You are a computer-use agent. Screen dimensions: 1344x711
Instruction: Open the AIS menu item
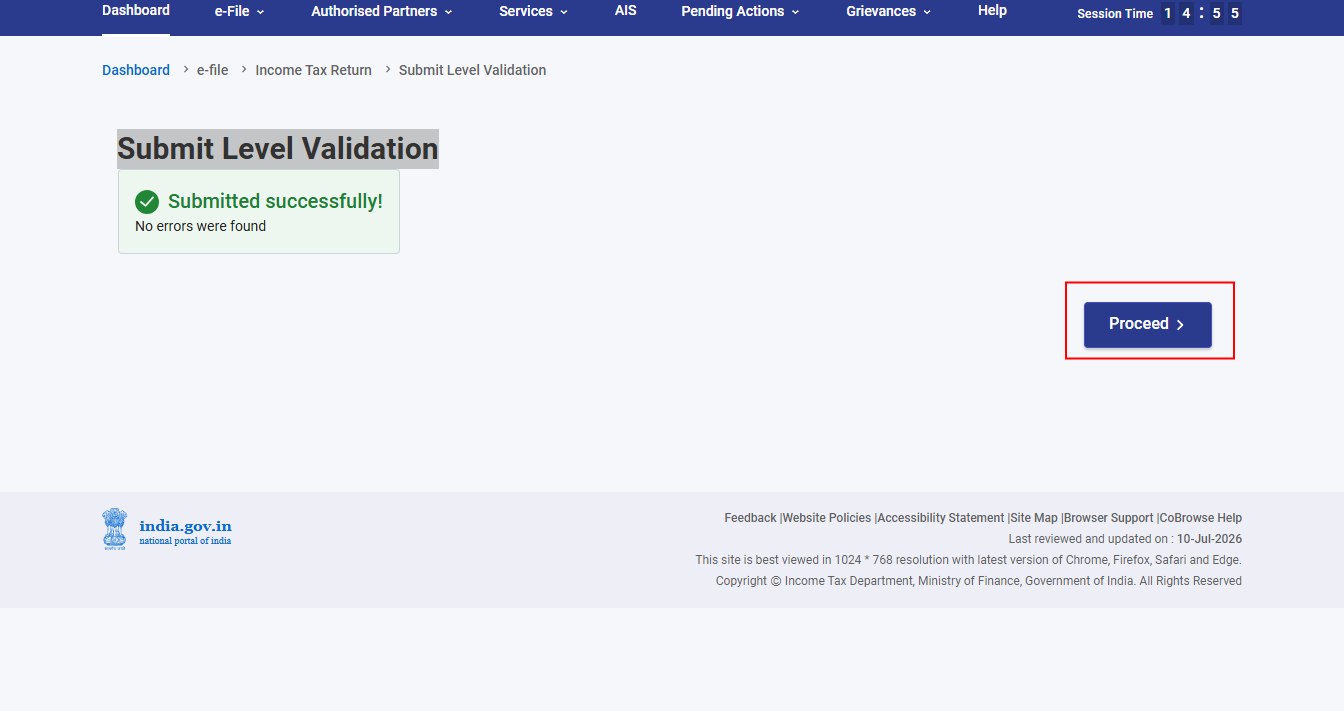tap(626, 11)
